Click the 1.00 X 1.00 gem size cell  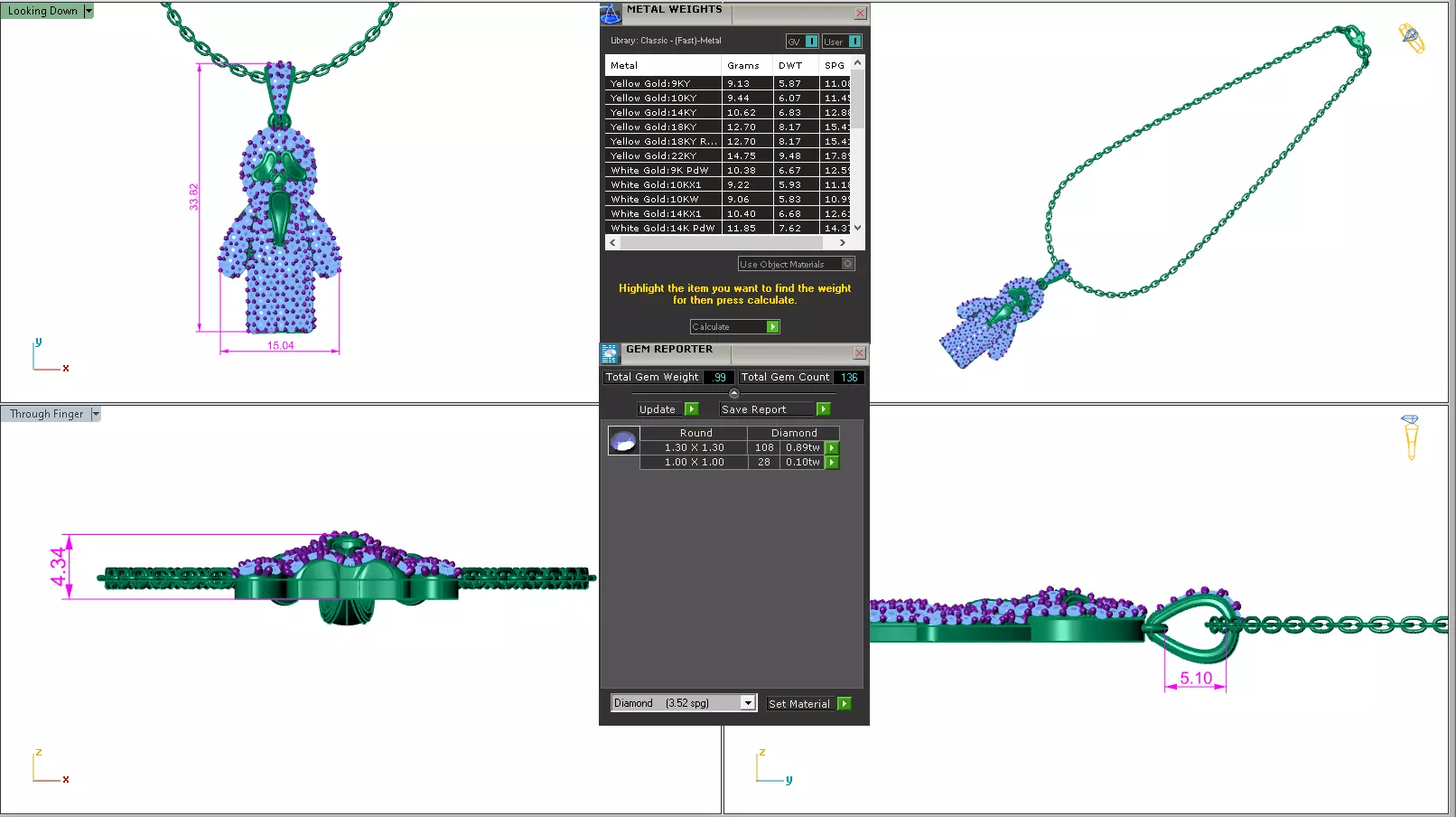[694, 463]
